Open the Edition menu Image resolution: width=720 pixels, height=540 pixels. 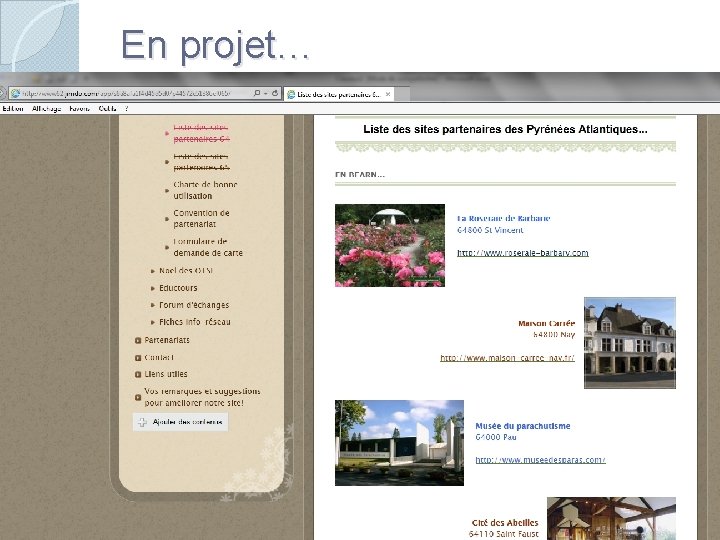(x=12, y=109)
